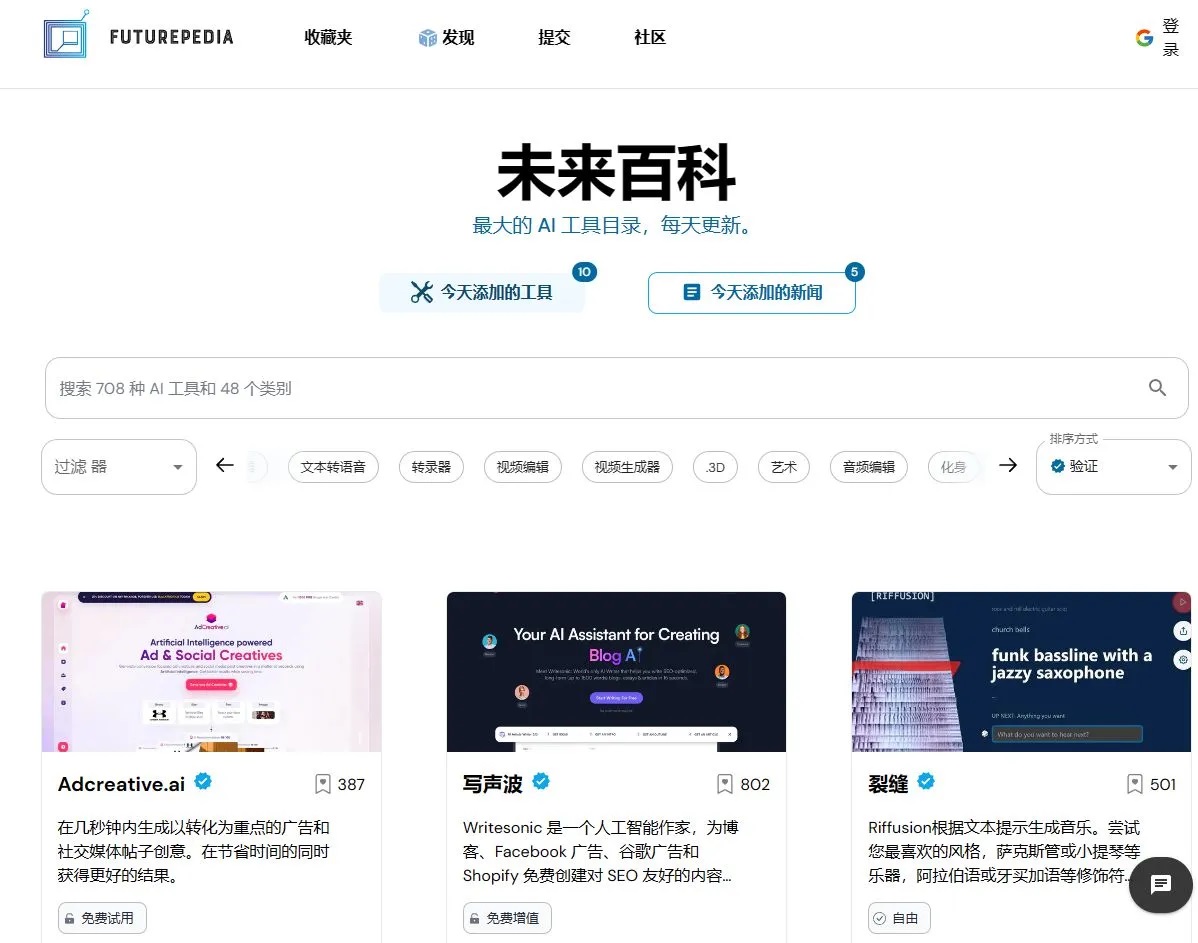1198x943 pixels.
Task: Select the 3D category chip
Action: (715, 467)
